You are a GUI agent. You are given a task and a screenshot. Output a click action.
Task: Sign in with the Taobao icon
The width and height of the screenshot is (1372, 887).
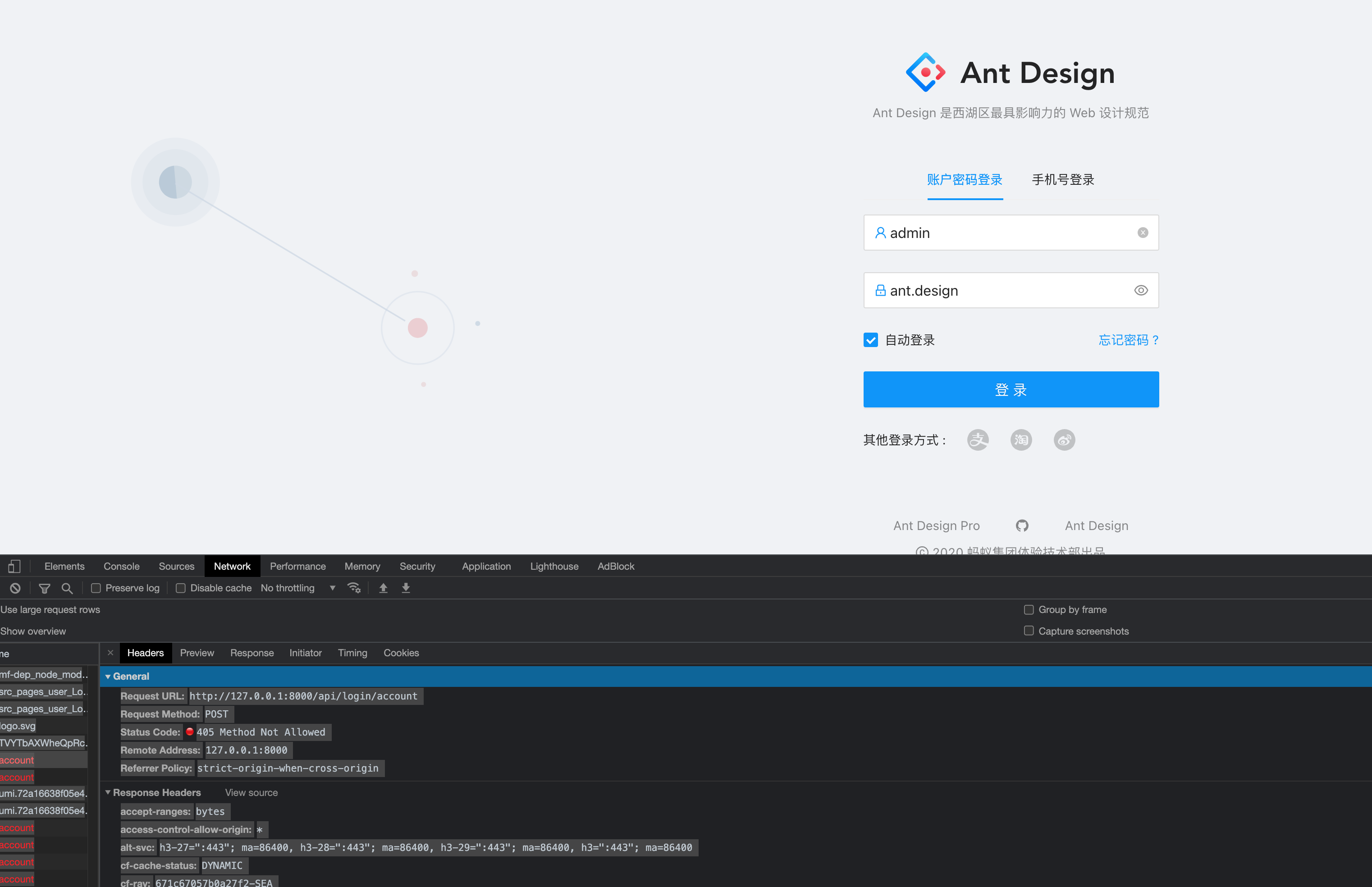pyautogui.click(x=1020, y=439)
